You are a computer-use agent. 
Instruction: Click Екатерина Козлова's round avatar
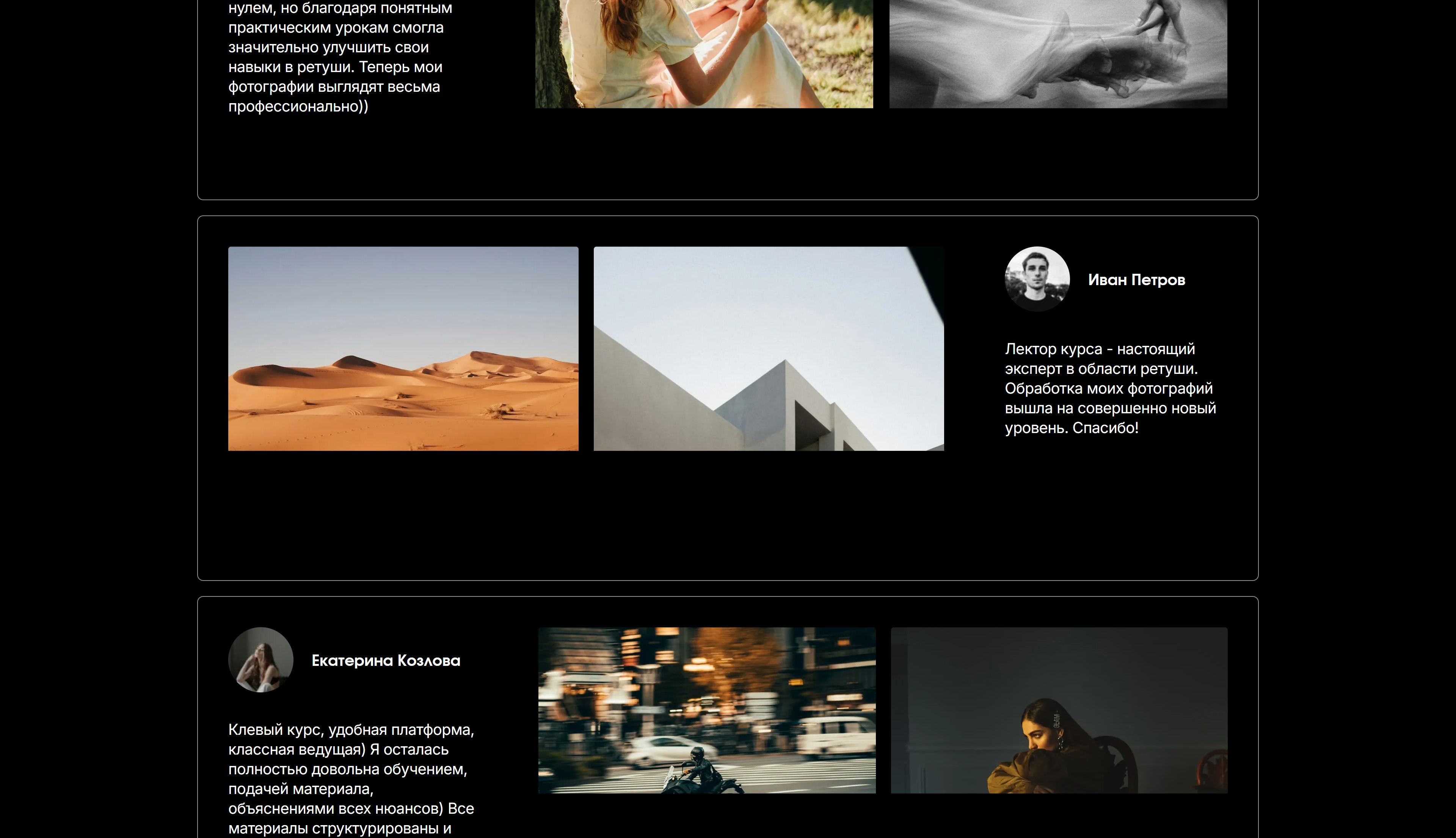(261, 659)
